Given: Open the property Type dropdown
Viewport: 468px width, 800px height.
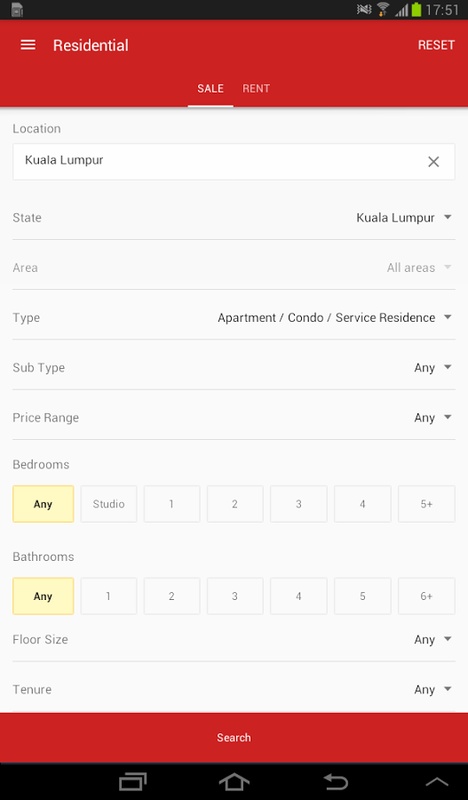Looking at the screenshot, I should point(234,318).
